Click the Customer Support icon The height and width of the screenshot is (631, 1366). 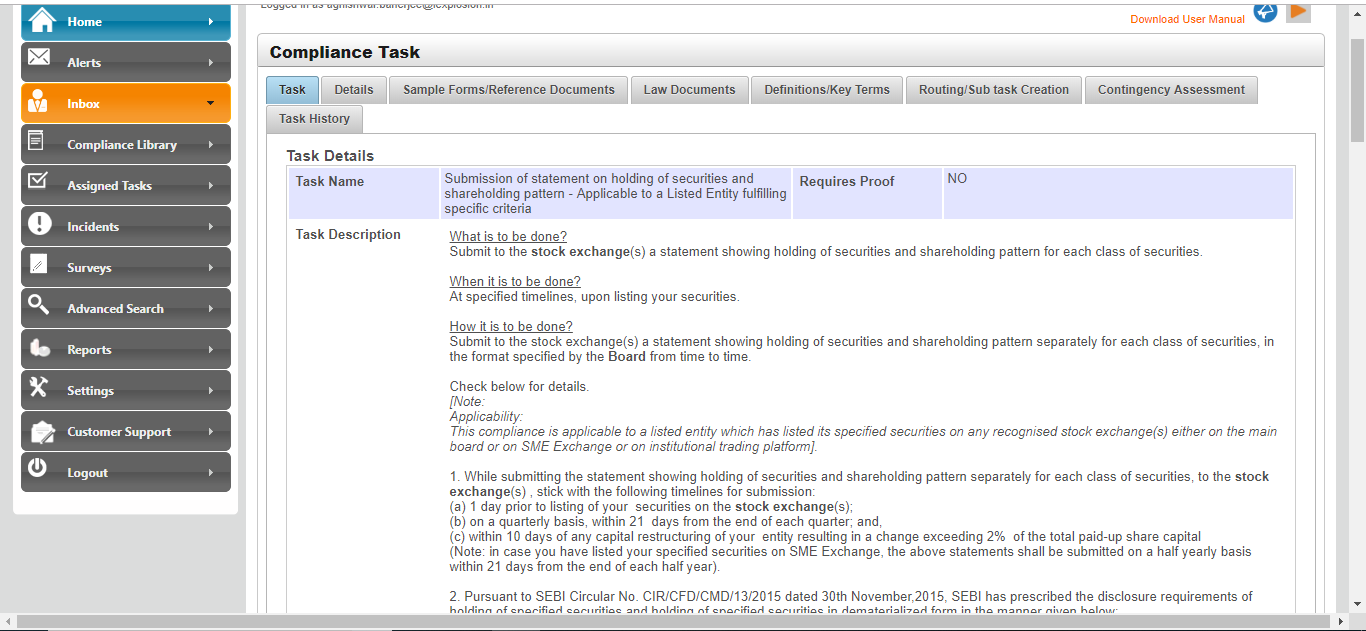42,432
